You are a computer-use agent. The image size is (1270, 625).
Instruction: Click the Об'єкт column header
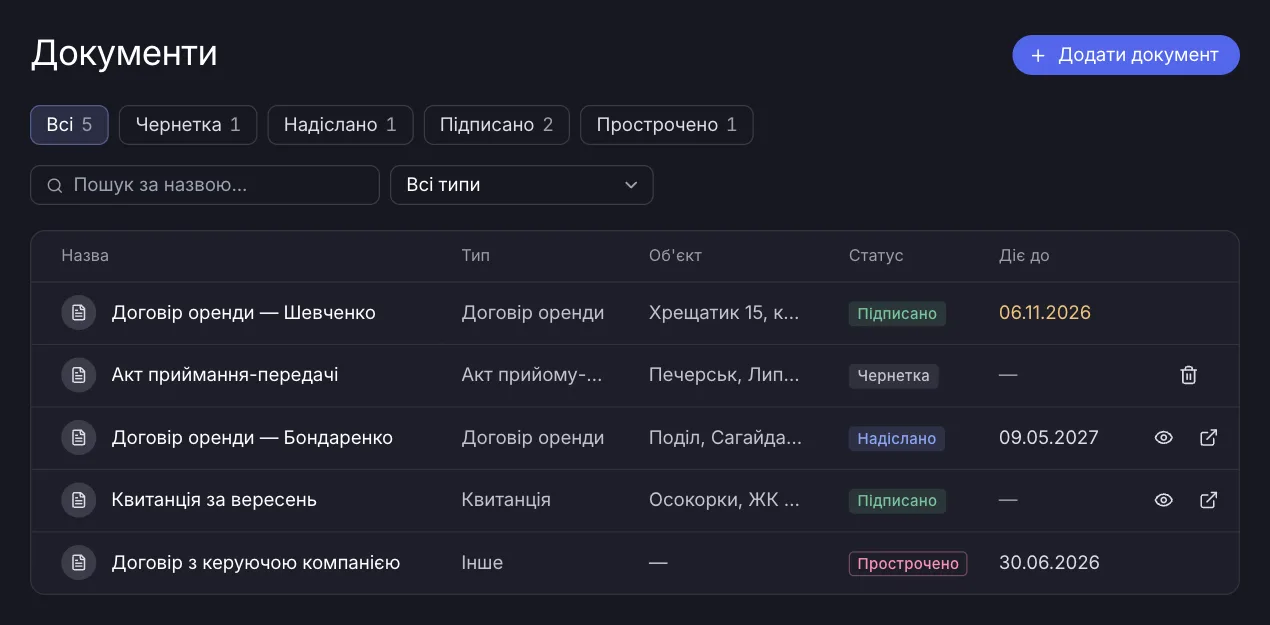[x=675, y=256]
